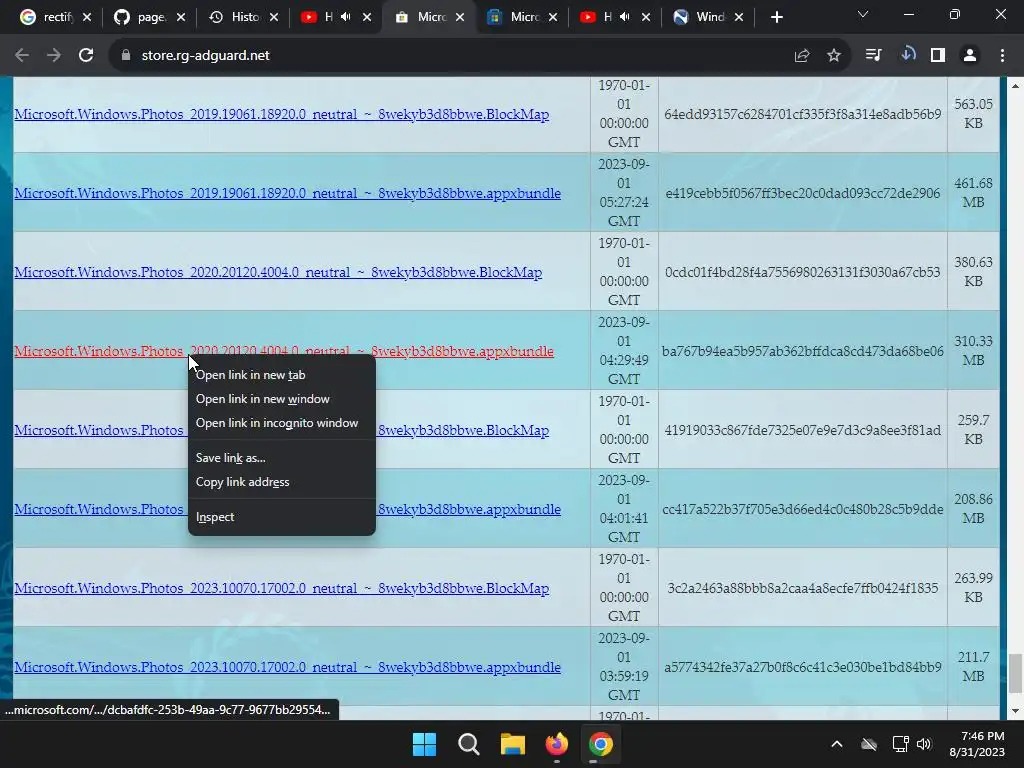
Task: Choose 'Open link in new window'
Action: coord(281,399)
